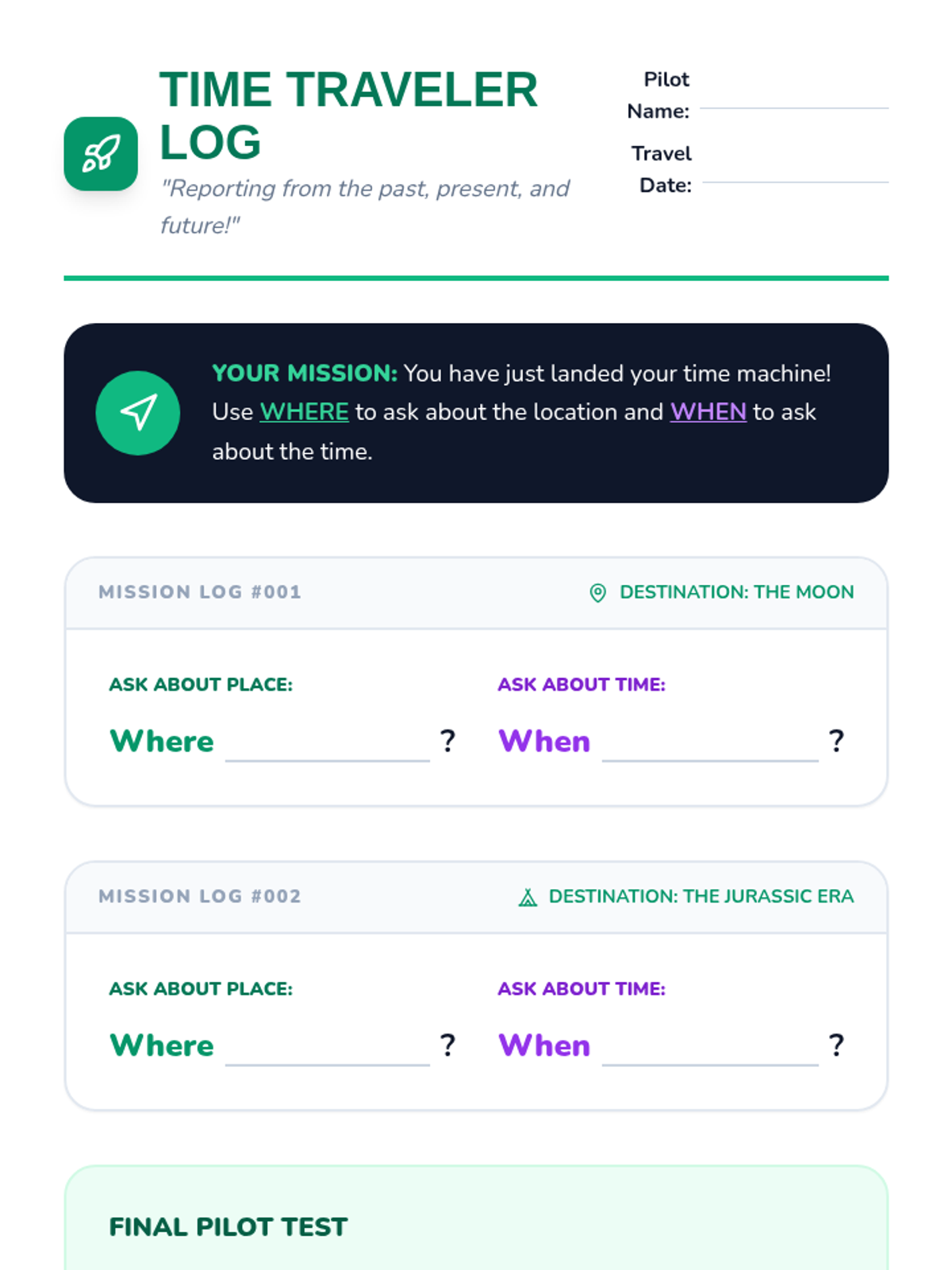
Task: Click the When blank in Mission Log #002
Action: click(x=709, y=1052)
